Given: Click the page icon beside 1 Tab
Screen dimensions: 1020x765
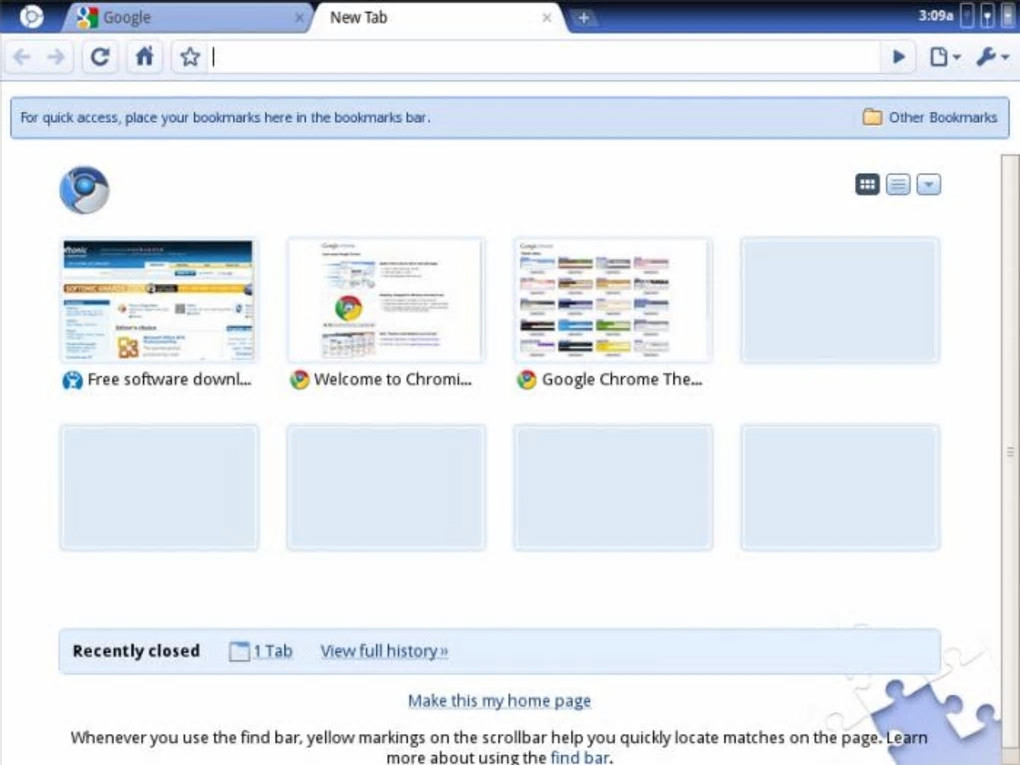Looking at the screenshot, I should tap(239, 651).
